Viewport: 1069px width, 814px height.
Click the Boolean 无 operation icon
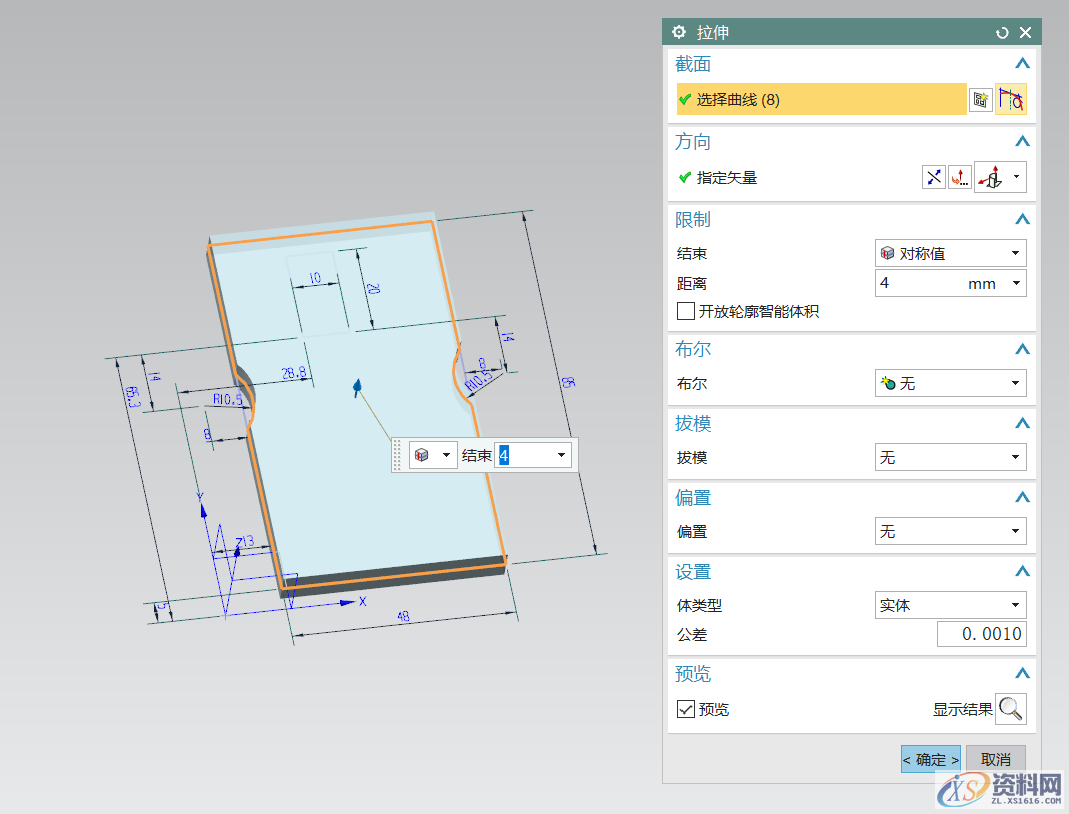coord(891,383)
